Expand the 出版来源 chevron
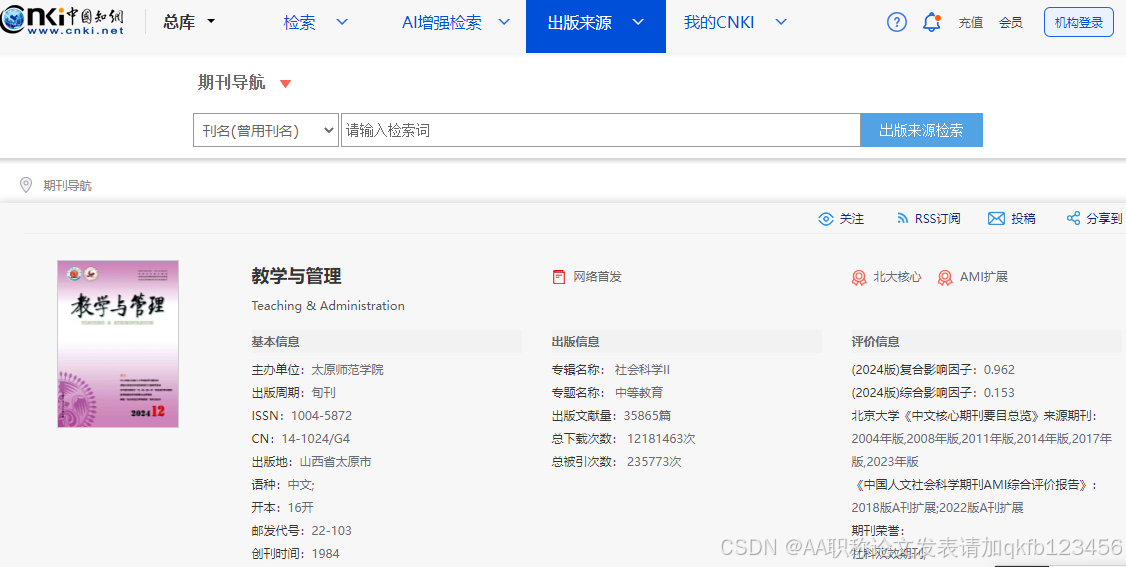1126x567 pixels. pos(638,22)
